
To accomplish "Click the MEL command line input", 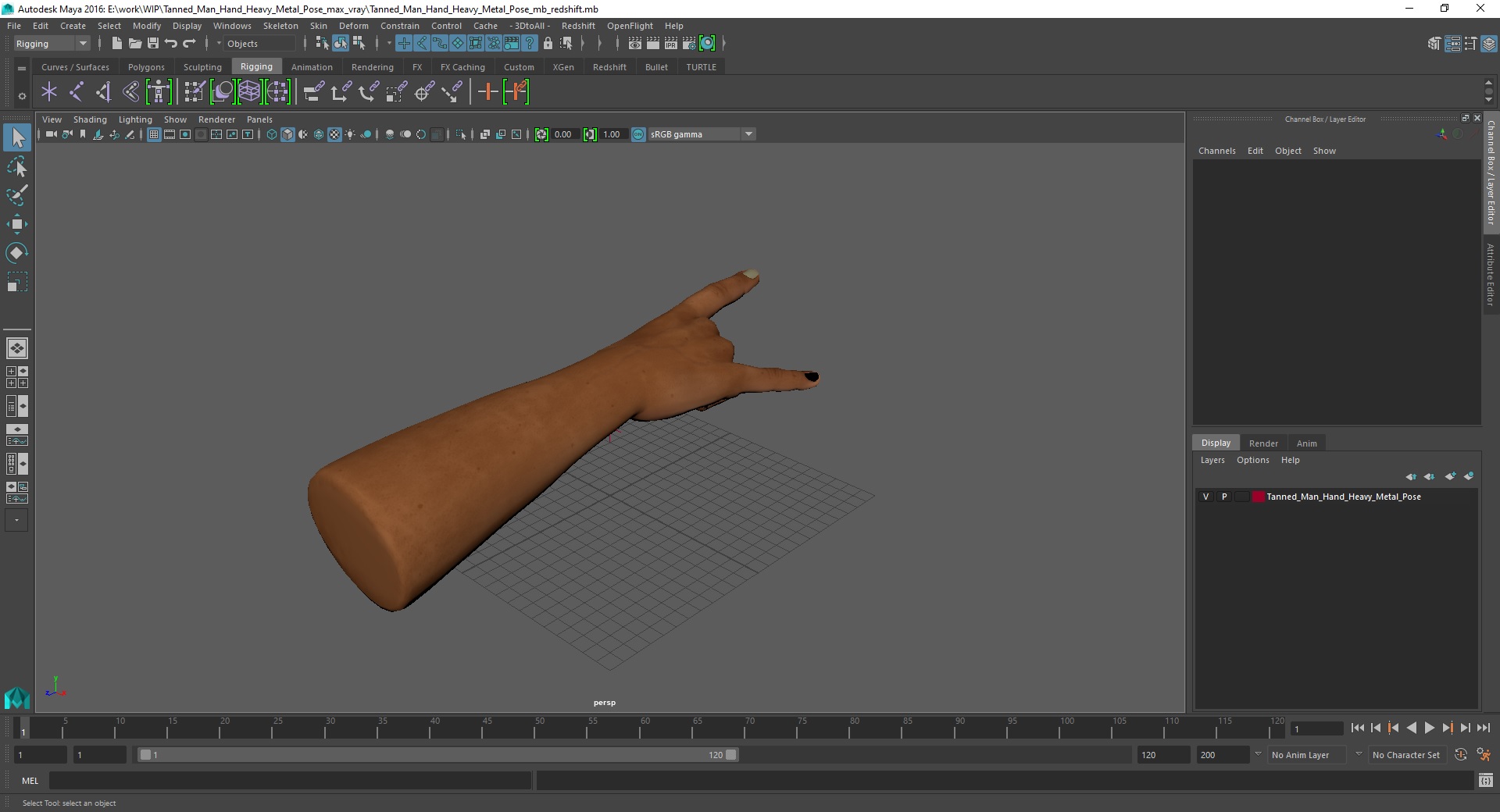I will (x=290, y=780).
